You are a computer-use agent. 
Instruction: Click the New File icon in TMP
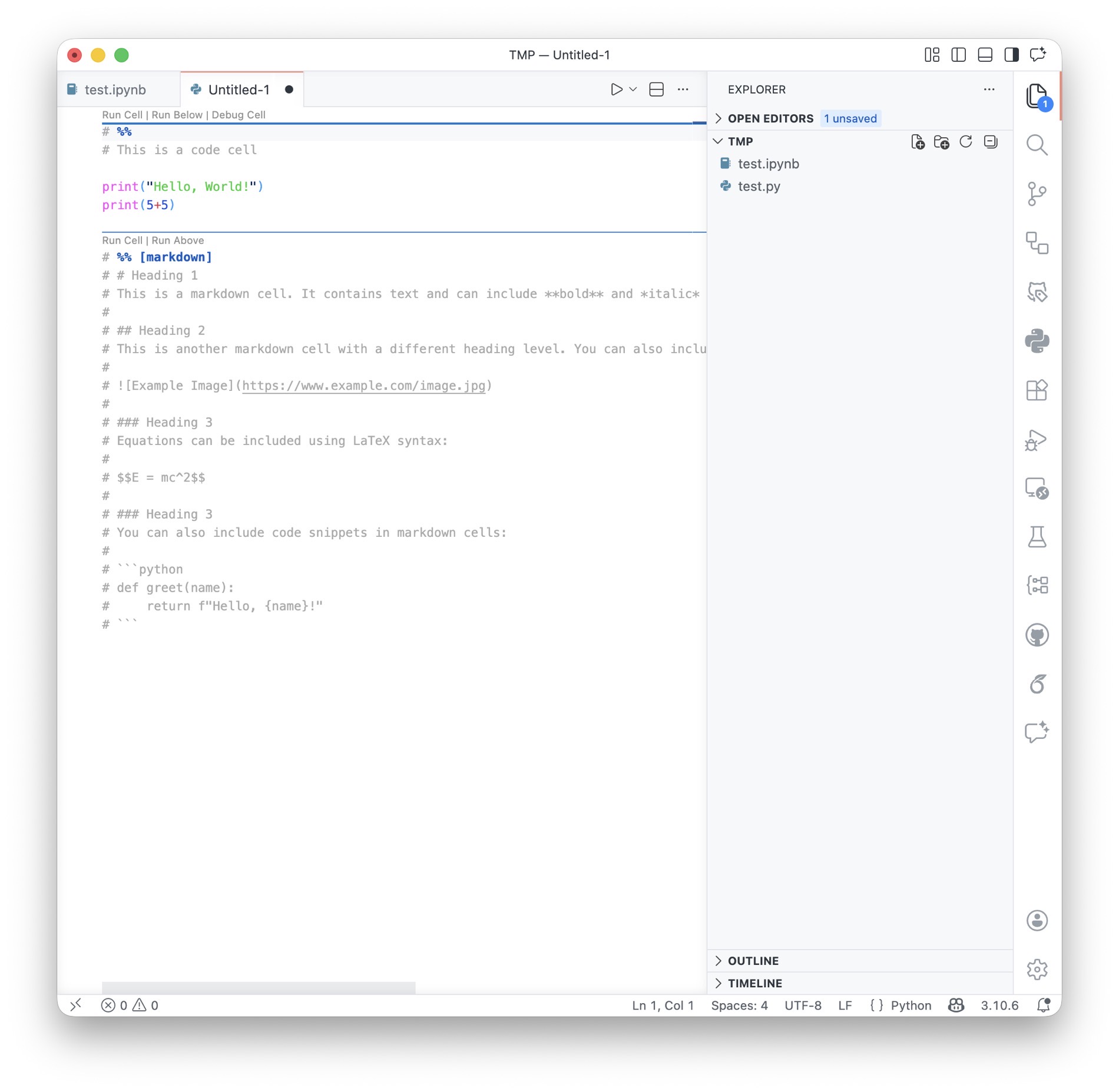918,142
